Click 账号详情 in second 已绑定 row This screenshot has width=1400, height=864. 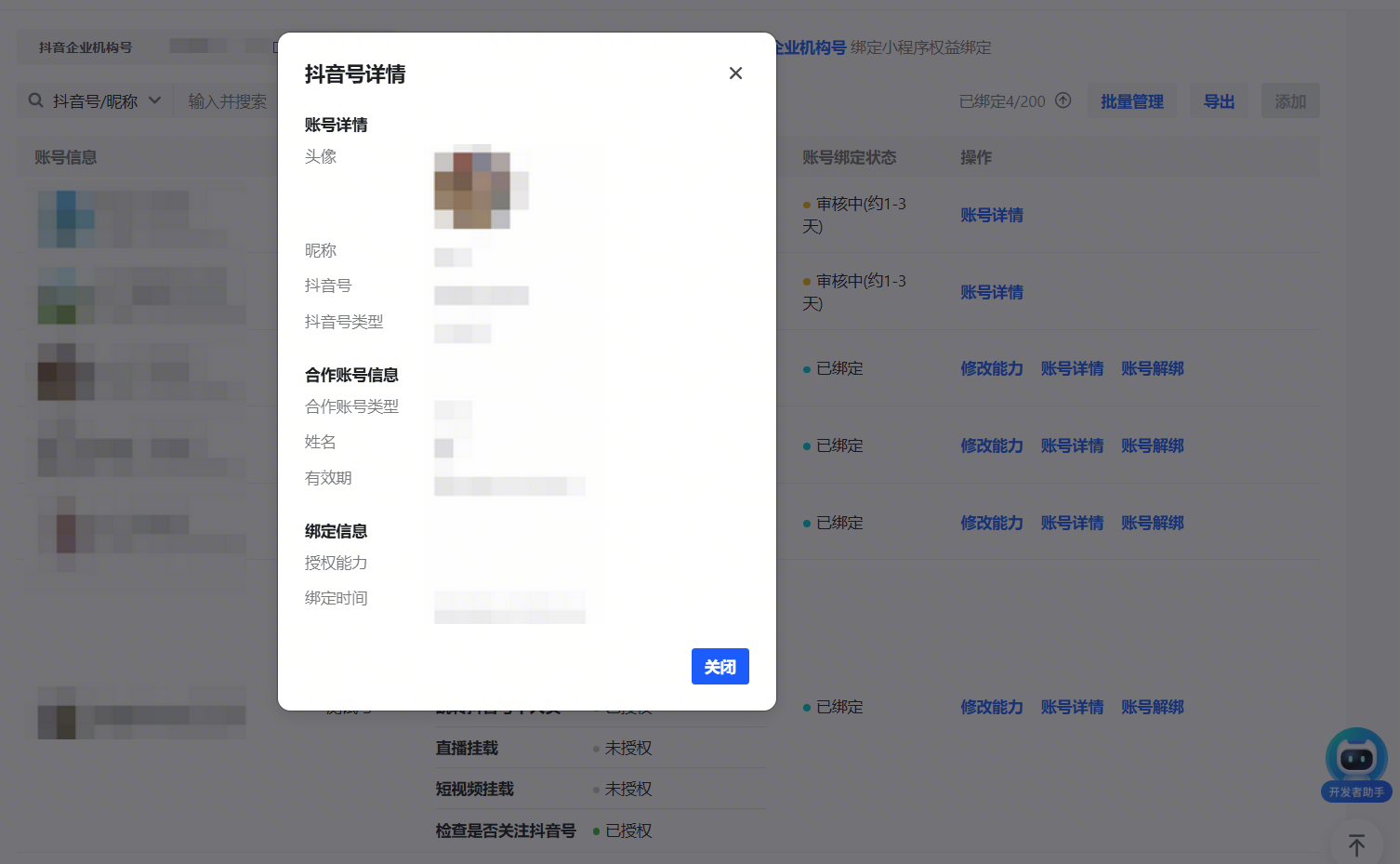[1072, 445]
